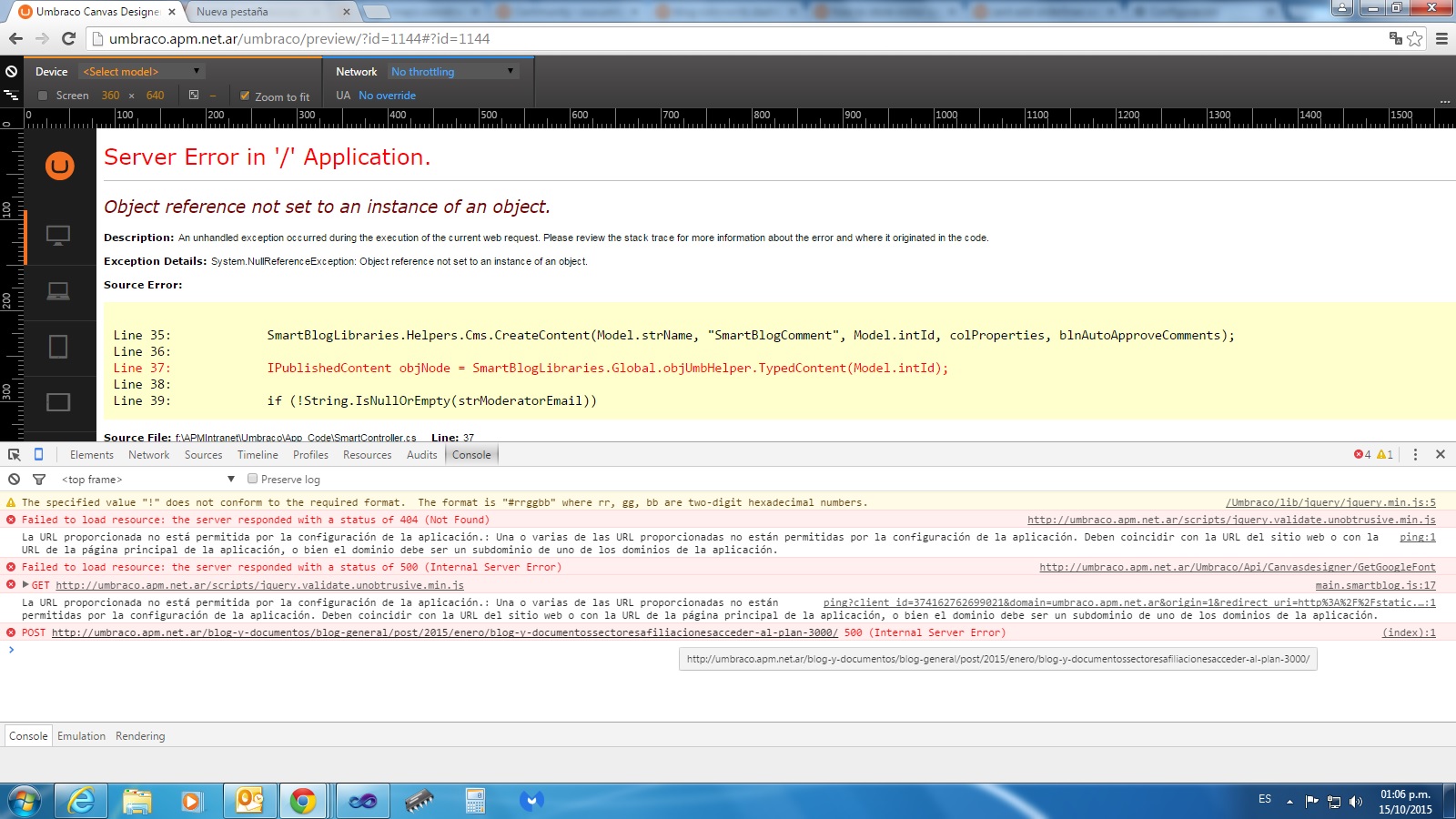Click the ES language indicator in tray
Screen dimensions: 1456x819
pos(1264,798)
